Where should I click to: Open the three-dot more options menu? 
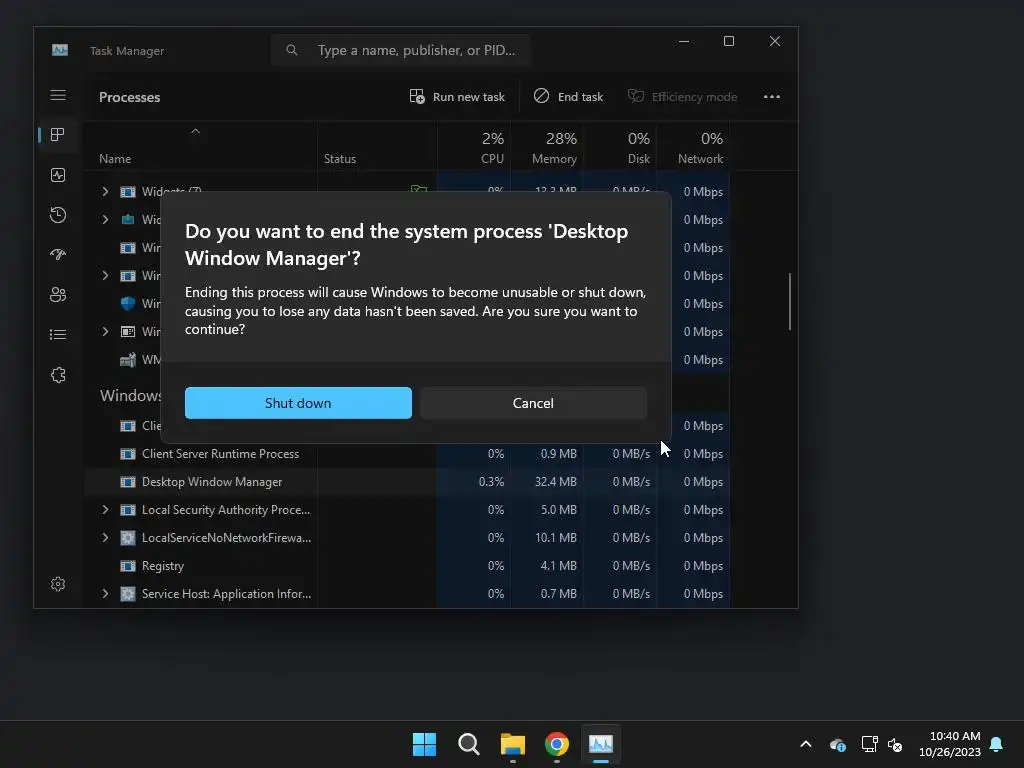pos(772,97)
